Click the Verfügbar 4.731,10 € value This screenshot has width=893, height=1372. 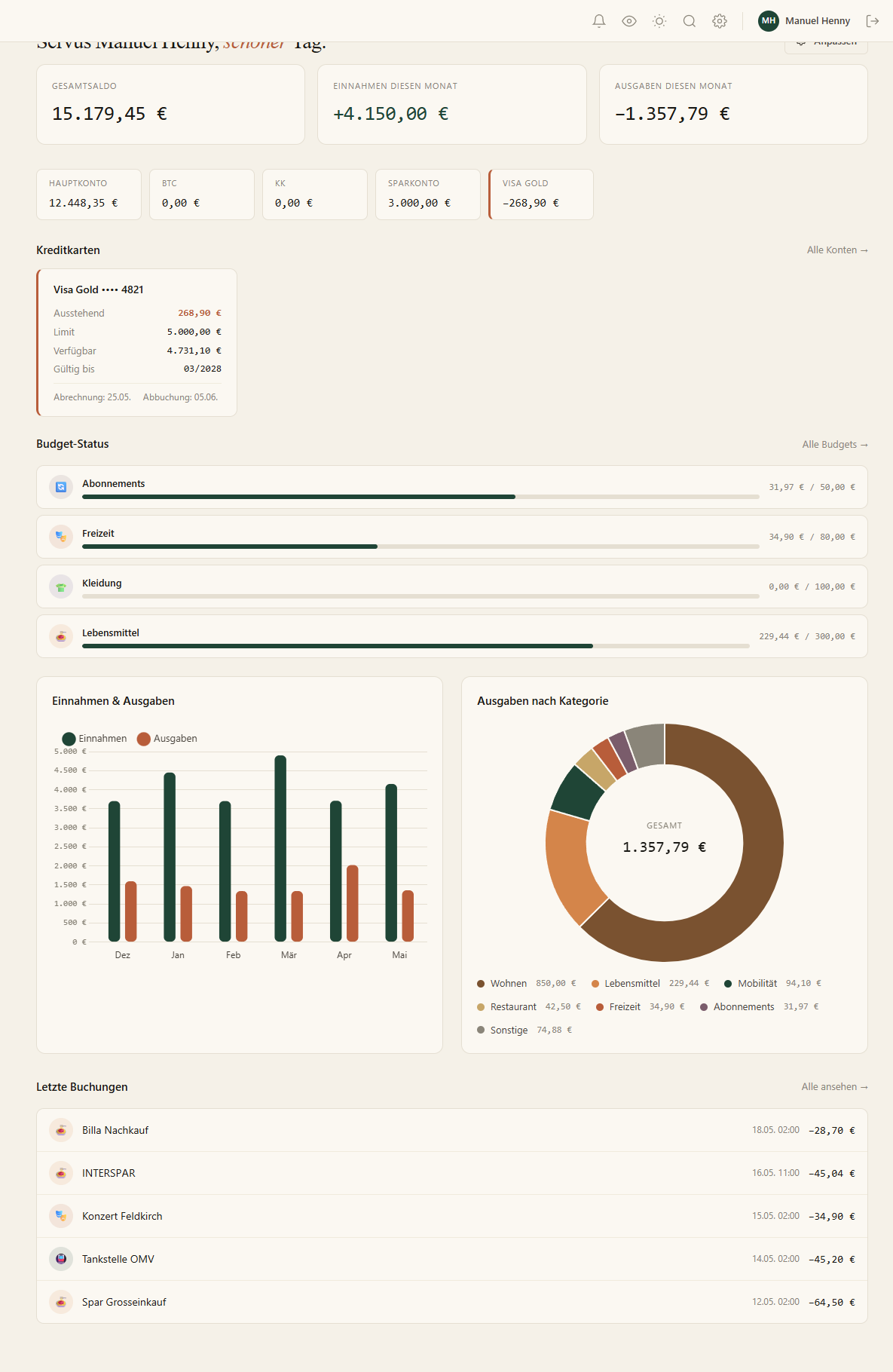pos(194,351)
